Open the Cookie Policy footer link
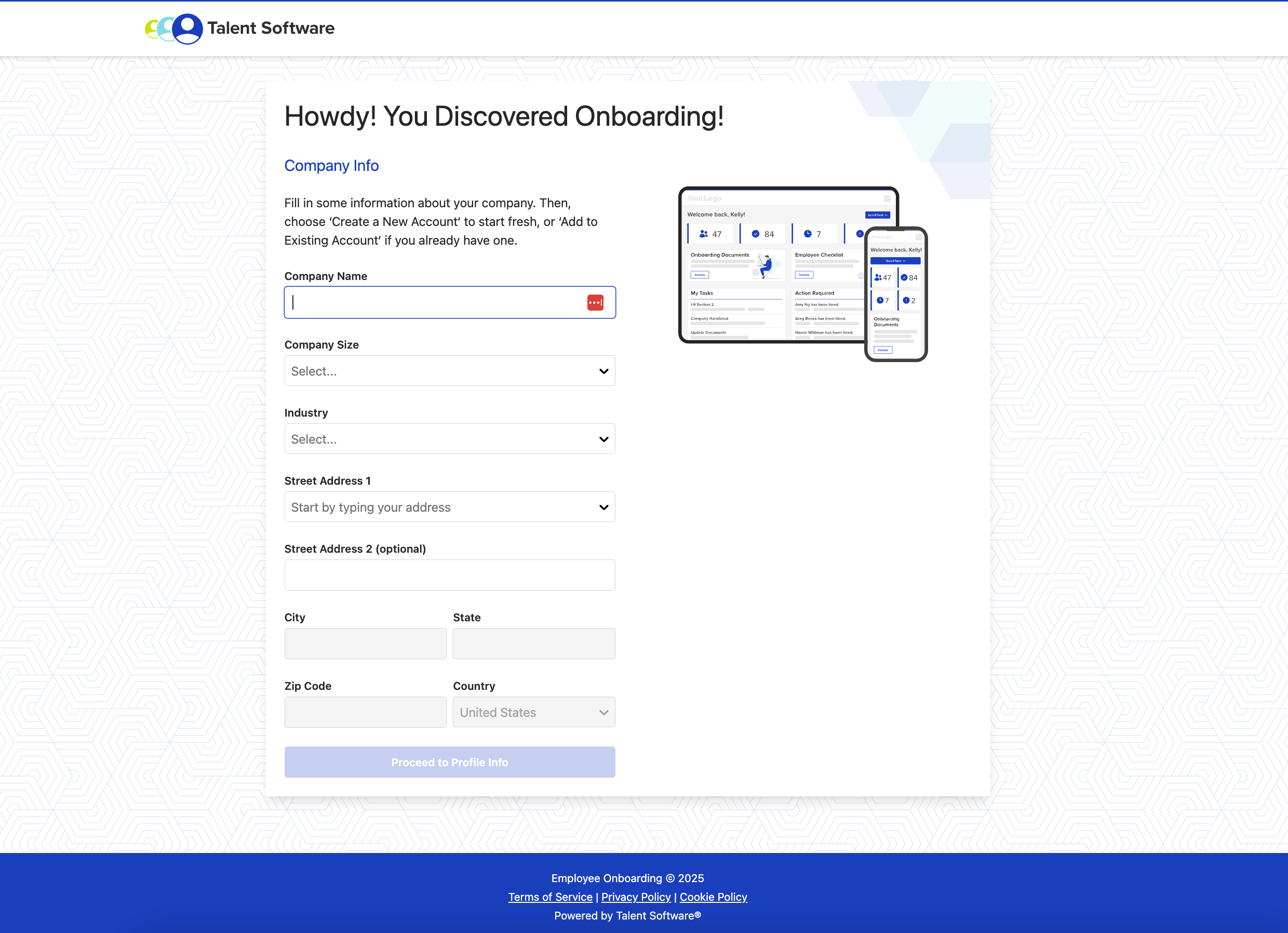This screenshot has height=933, width=1288. point(713,897)
